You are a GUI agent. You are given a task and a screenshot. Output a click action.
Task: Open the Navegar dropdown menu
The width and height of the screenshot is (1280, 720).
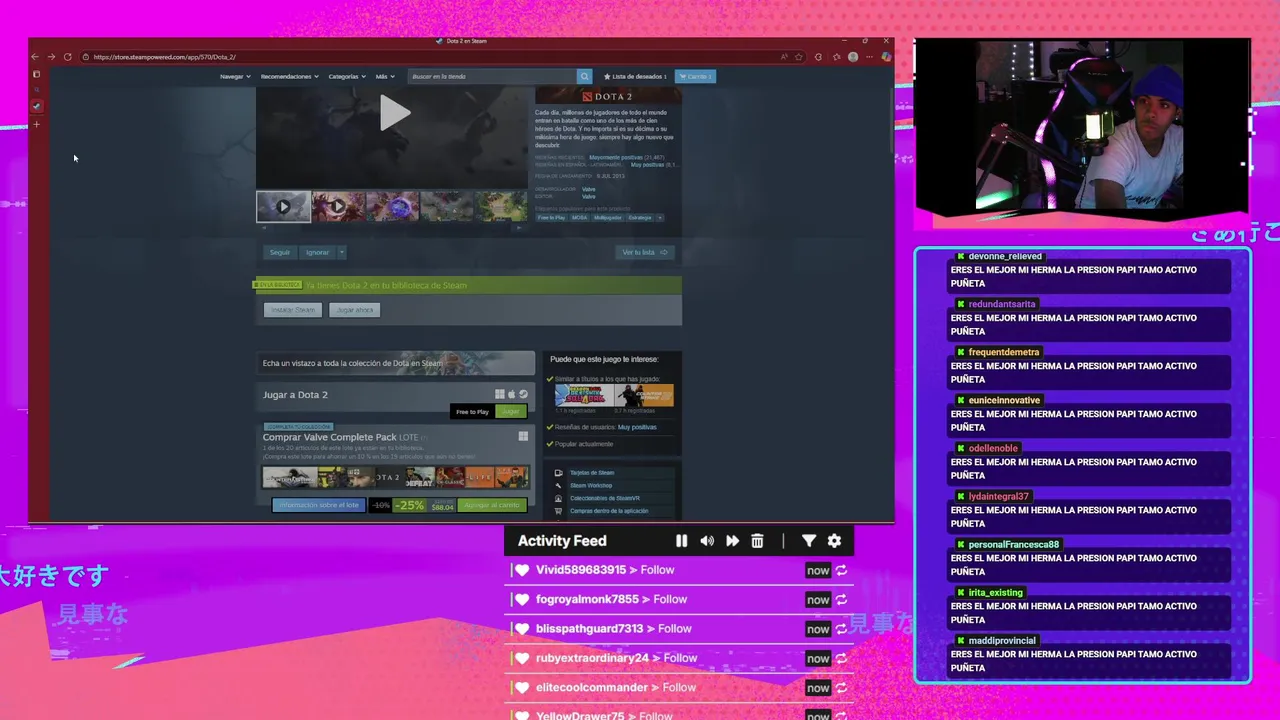(x=235, y=76)
